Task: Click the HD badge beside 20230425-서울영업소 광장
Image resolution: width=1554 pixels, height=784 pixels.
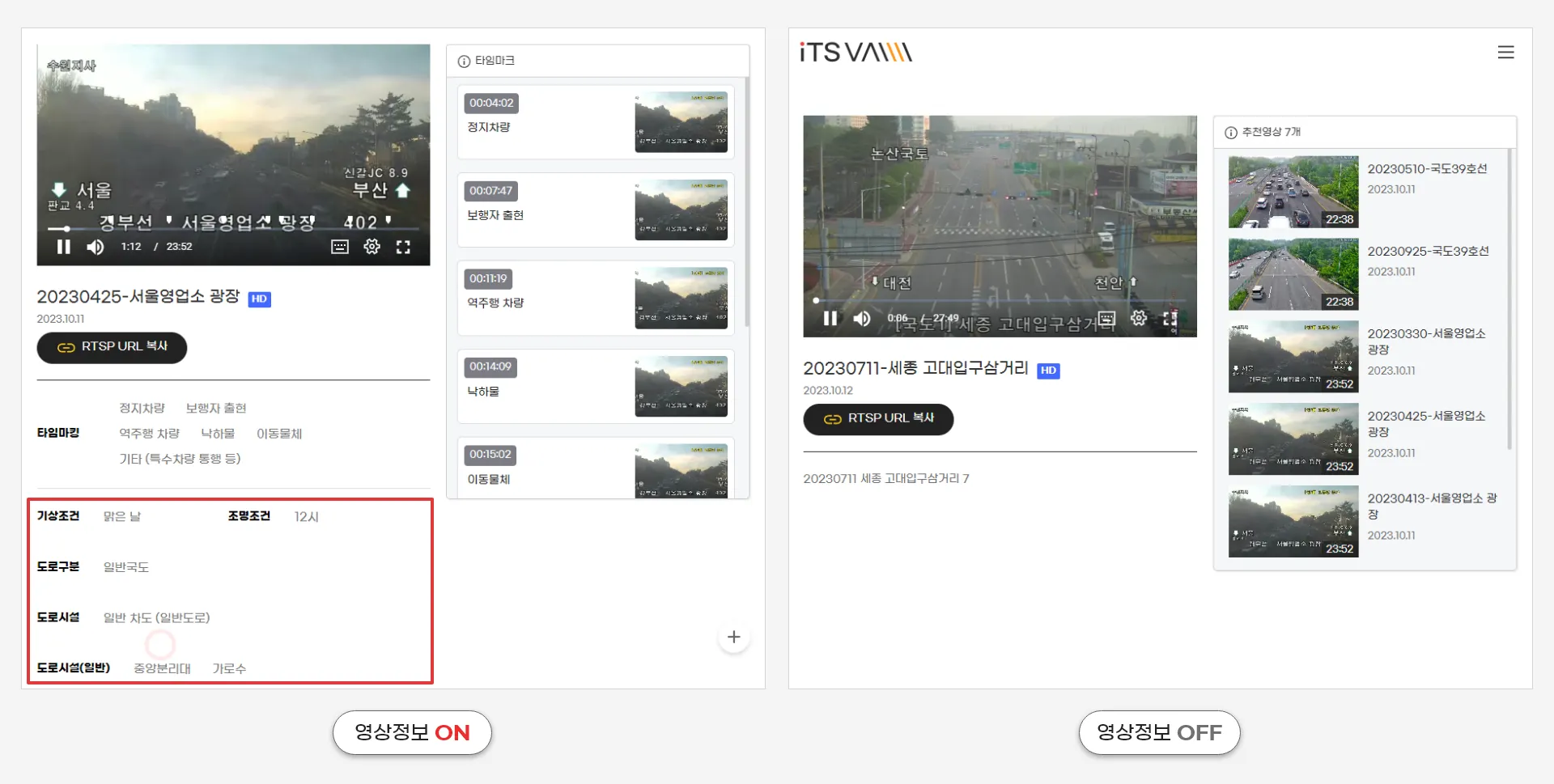Action: pos(259,299)
